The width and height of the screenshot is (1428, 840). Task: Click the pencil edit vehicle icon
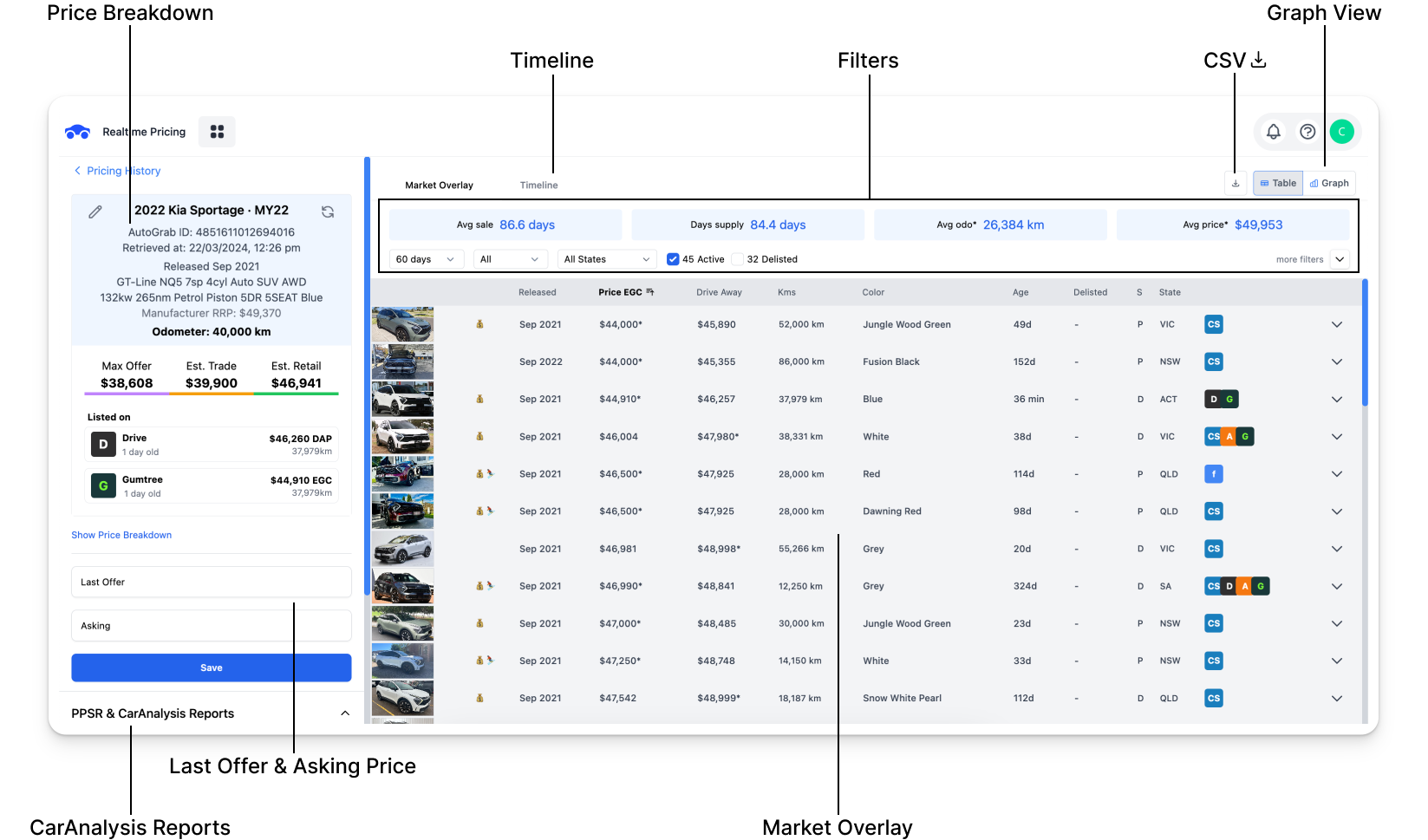95,212
